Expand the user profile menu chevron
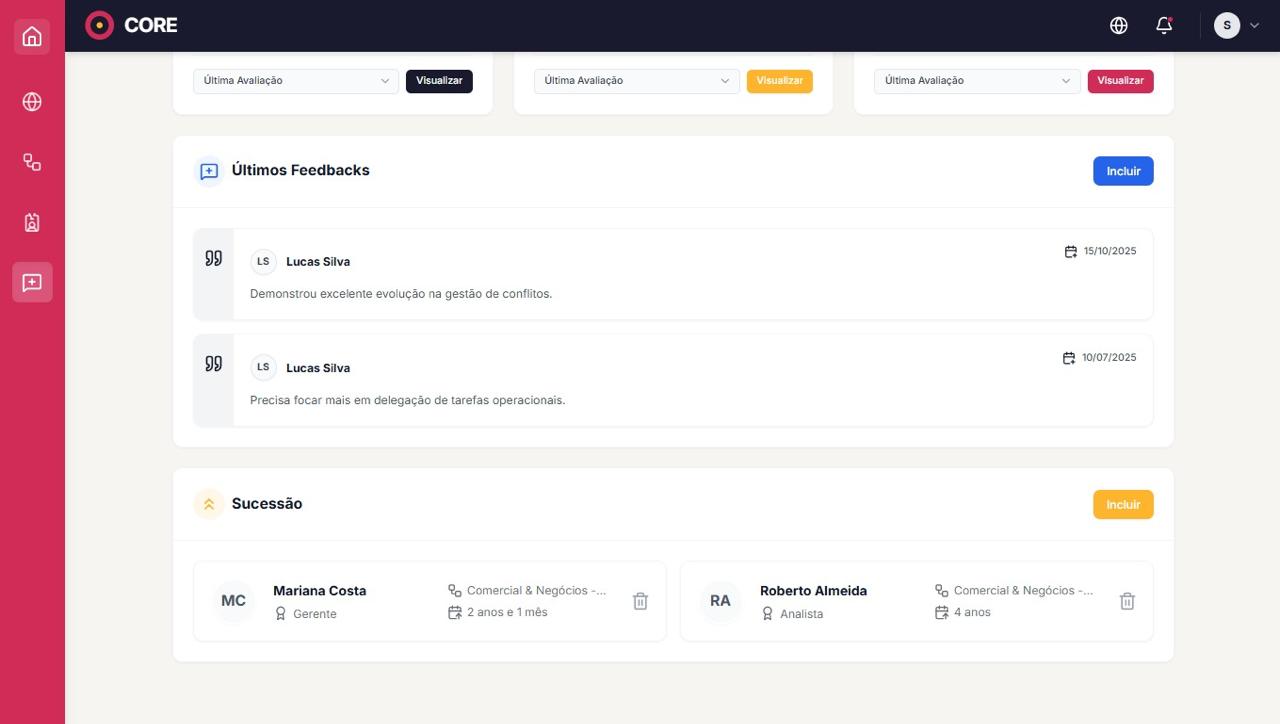The image size is (1280, 724). coord(1254,26)
